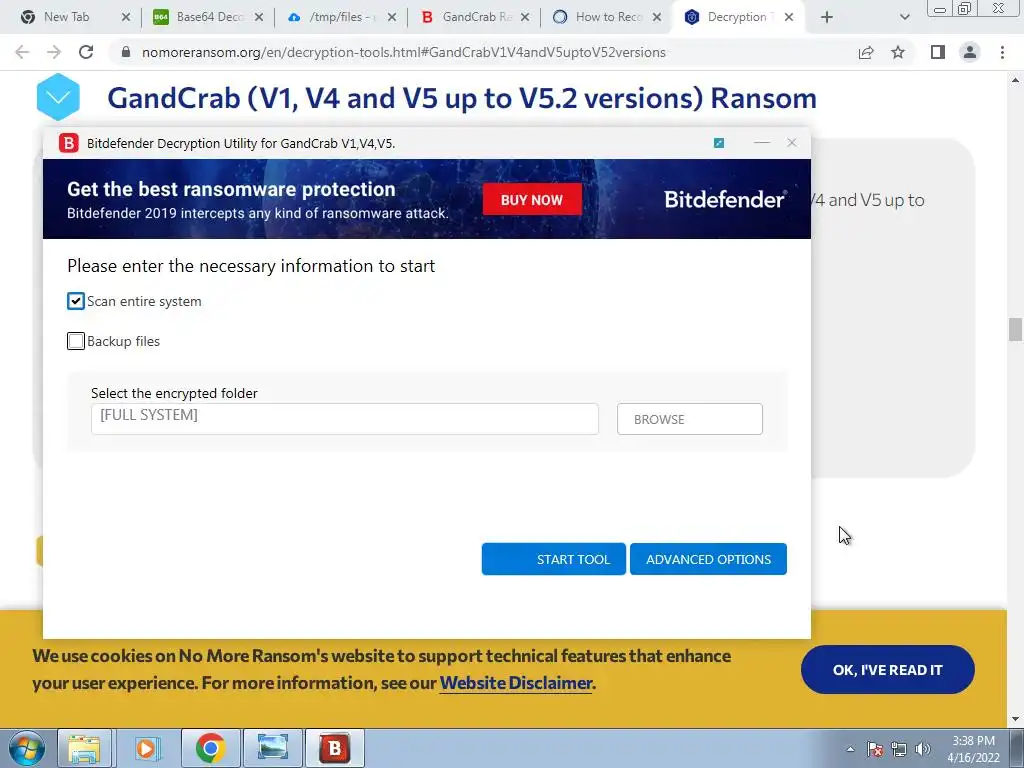The height and width of the screenshot is (768, 1024).
Task: Uncheck Scan entire system checkbox
Action: (x=76, y=301)
